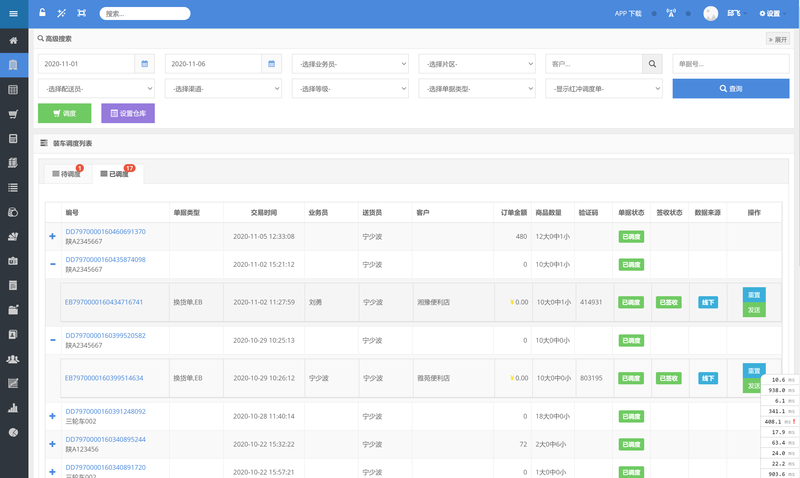Open the calculator icon in sidebar

[14, 139]
